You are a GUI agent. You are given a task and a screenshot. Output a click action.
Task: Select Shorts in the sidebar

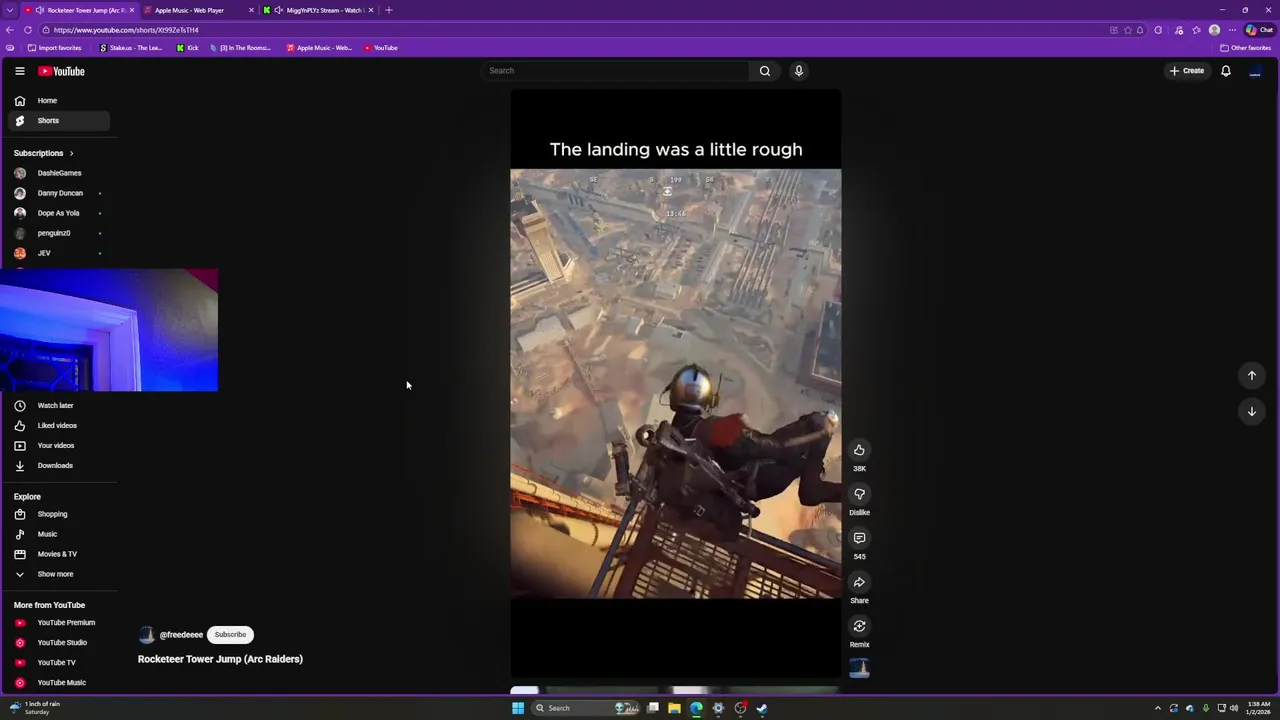tap(59, 121)
